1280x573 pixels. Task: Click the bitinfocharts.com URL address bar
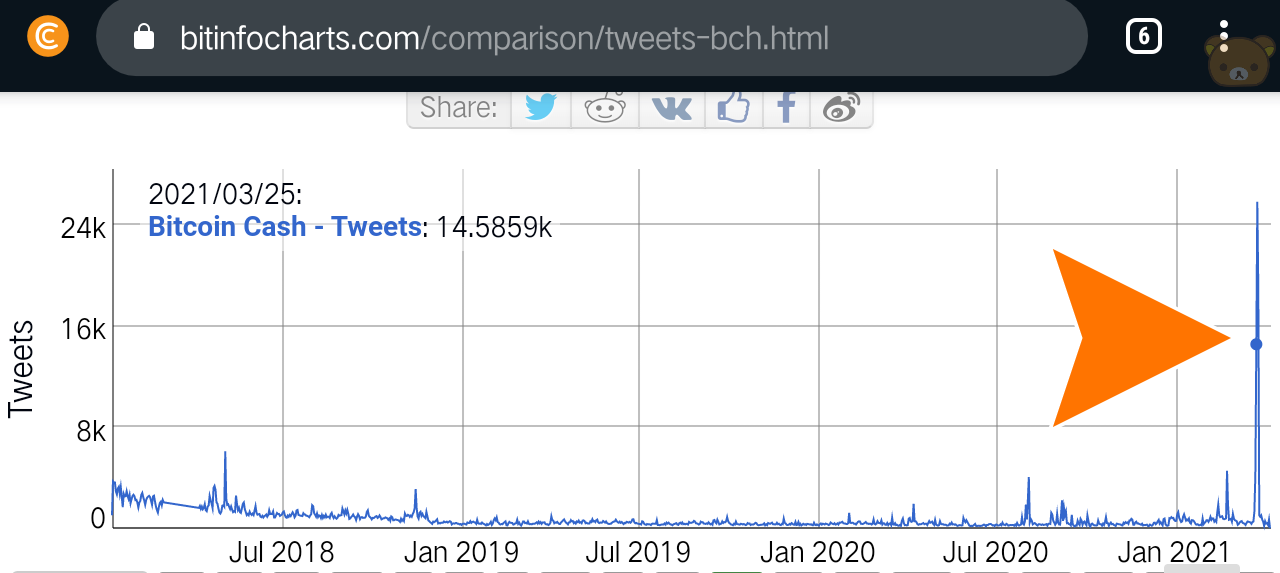pyautogui.click(x=591, y=37)
